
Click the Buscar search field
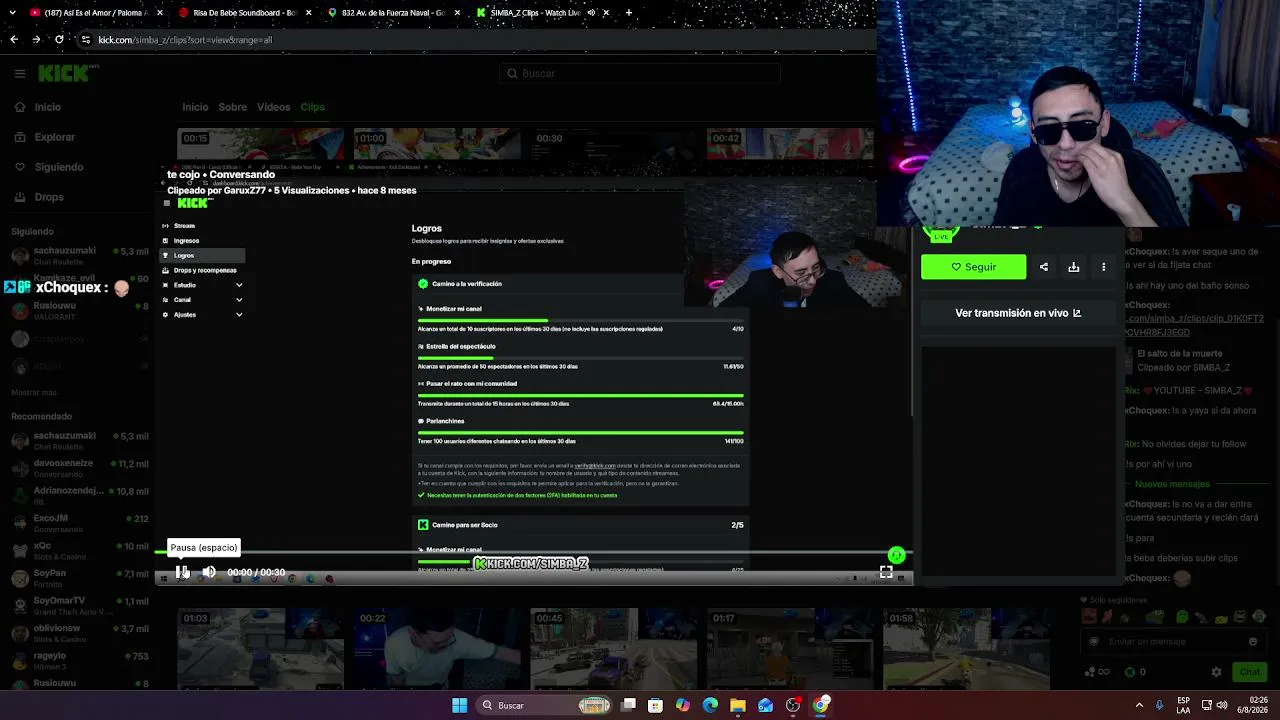pyautogui.click(x=640, y=73)
